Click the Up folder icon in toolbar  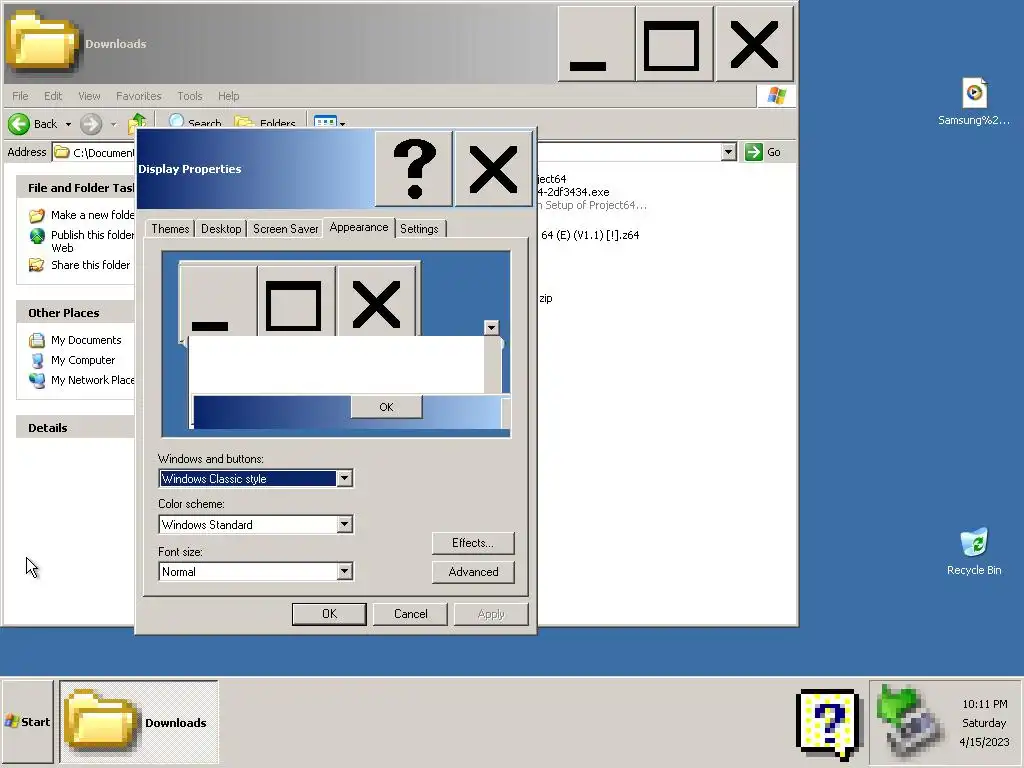(136, 123)
